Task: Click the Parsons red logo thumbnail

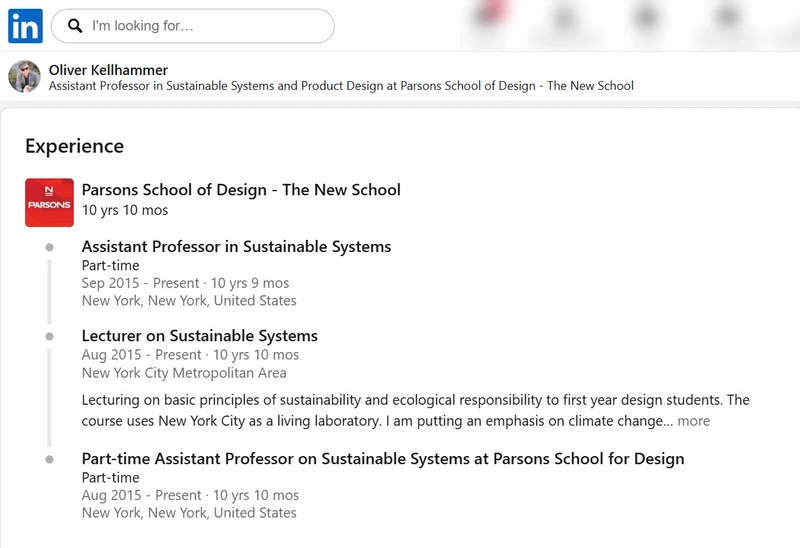Action: tap(49, 203)
